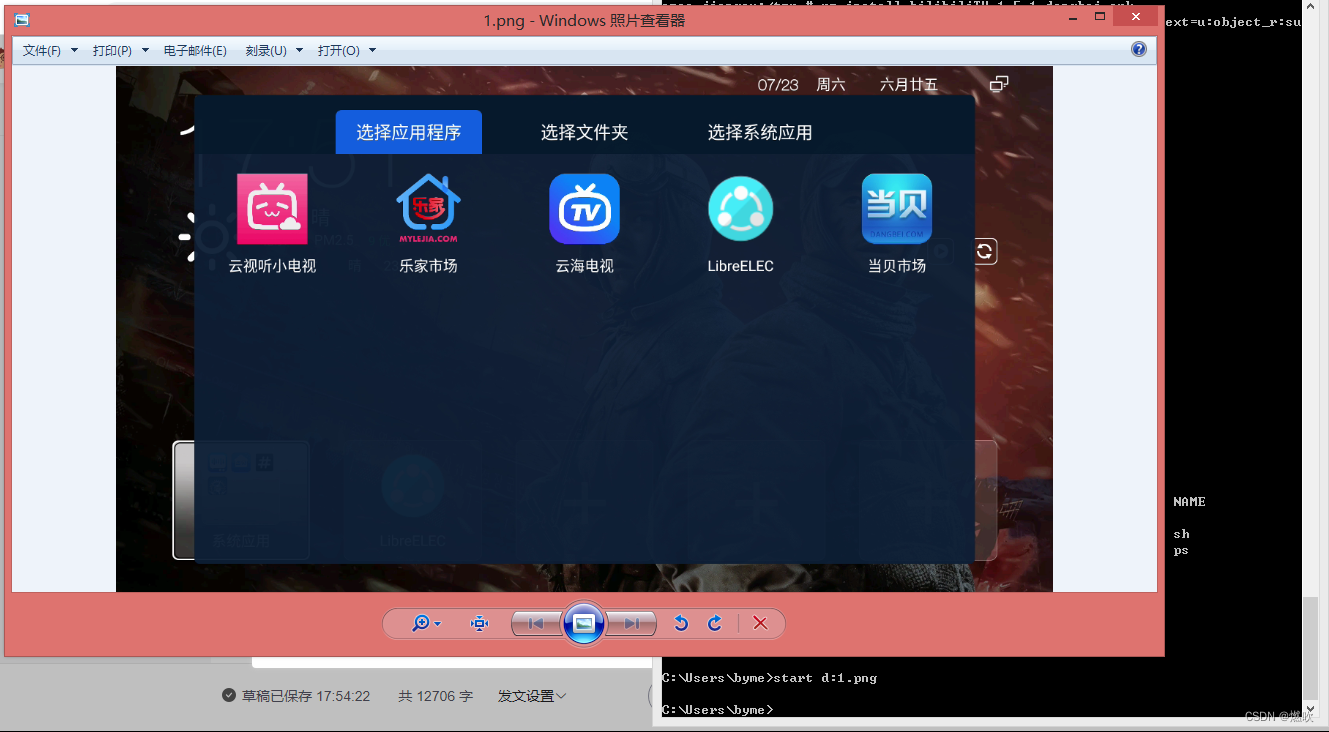Viewport: 1329px width, 732px height.
Task: Click the dimmed 系统应用 tile
Action: pyautogui.click(x=241, y=500)
